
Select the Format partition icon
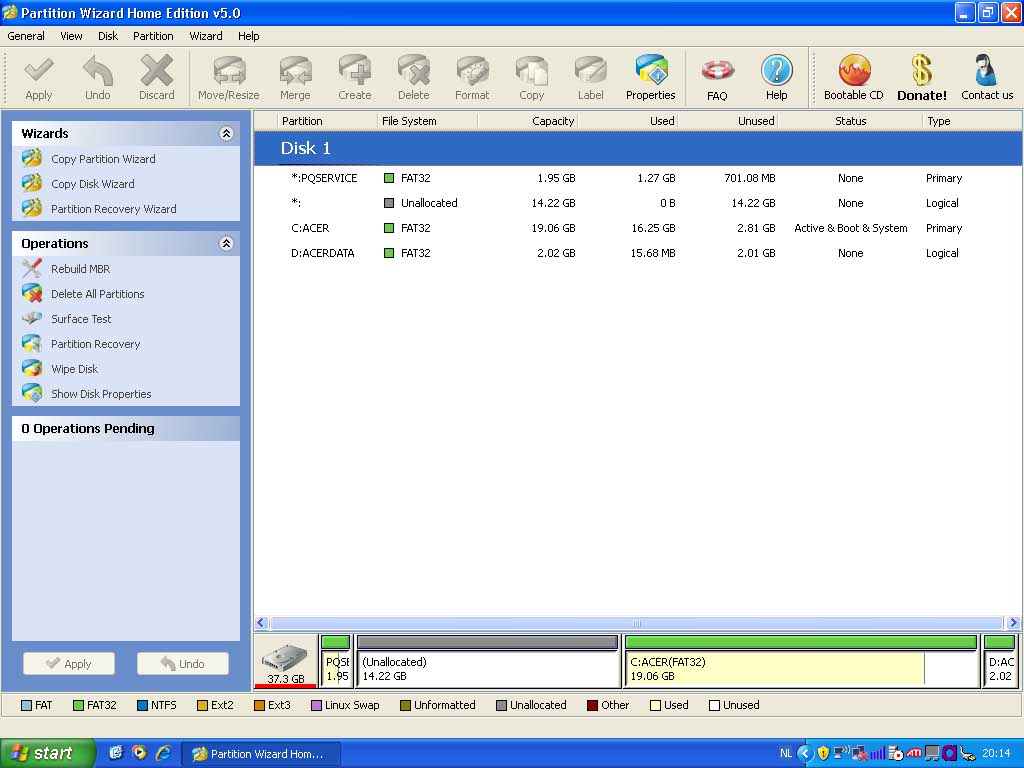pyautogui.click(x=472, y=71)
